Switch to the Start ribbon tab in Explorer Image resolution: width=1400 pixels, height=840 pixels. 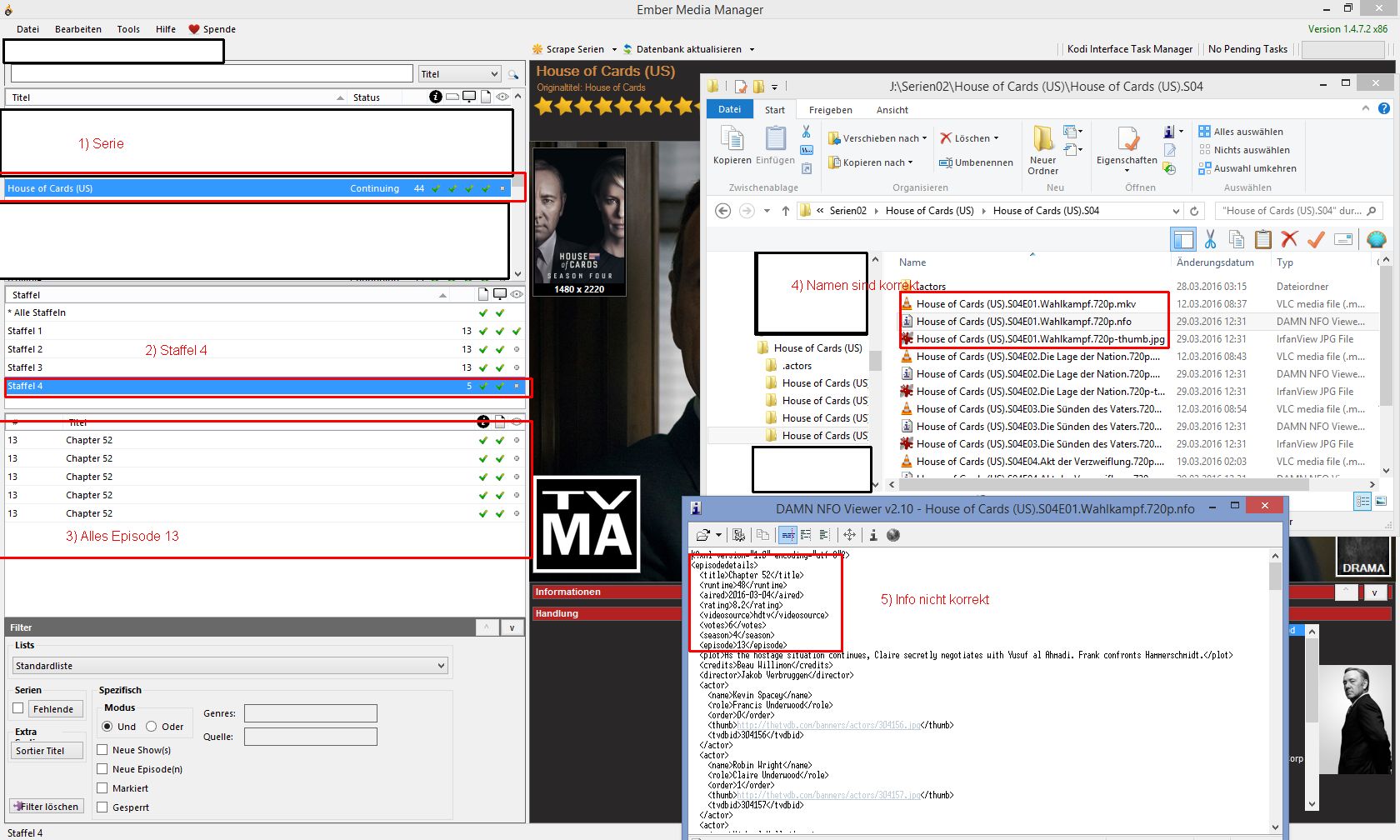(775, 110)
